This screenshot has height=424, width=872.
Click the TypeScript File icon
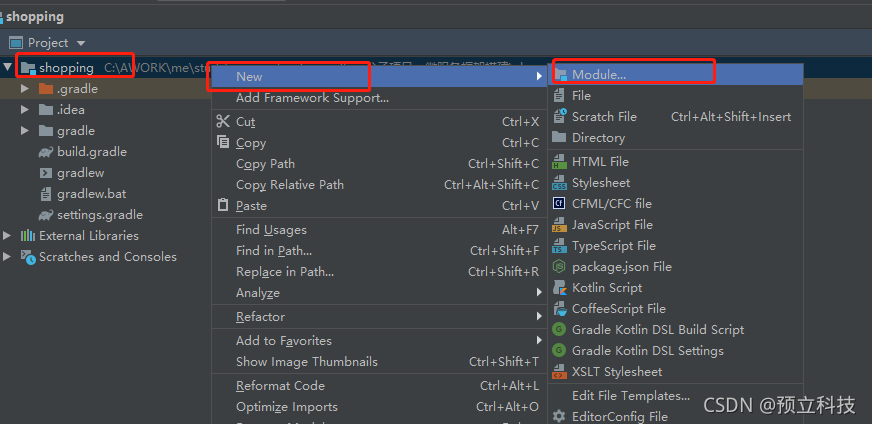tap(559, 246)
